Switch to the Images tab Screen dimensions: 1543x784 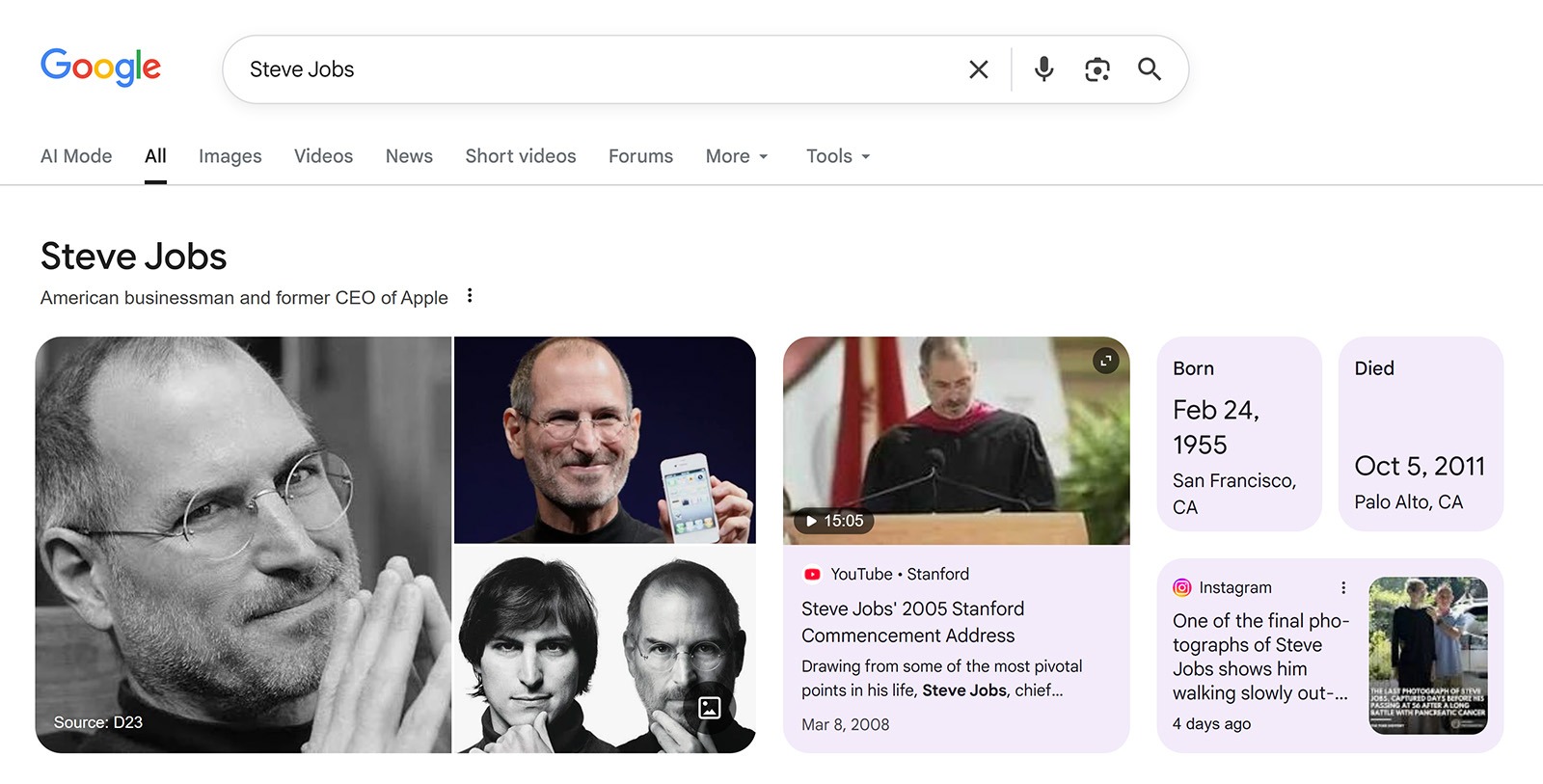click(230, 155)
